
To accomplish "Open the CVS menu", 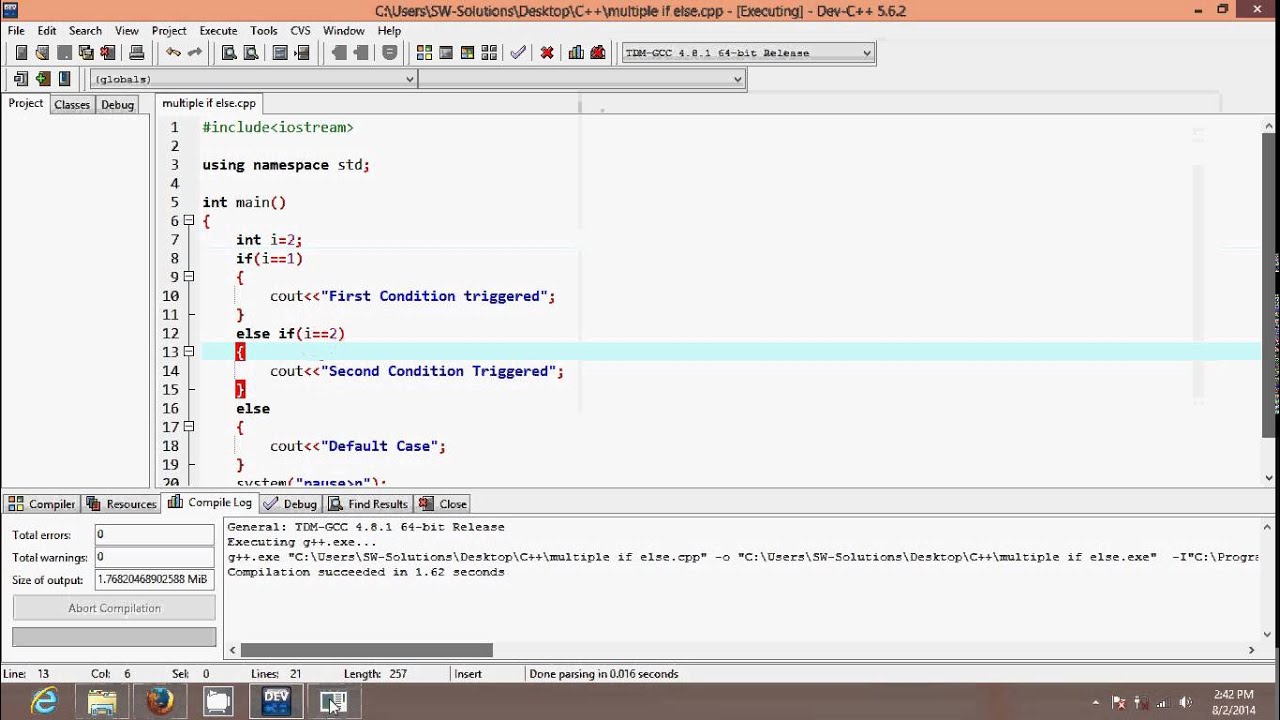I will coord(300,31).
